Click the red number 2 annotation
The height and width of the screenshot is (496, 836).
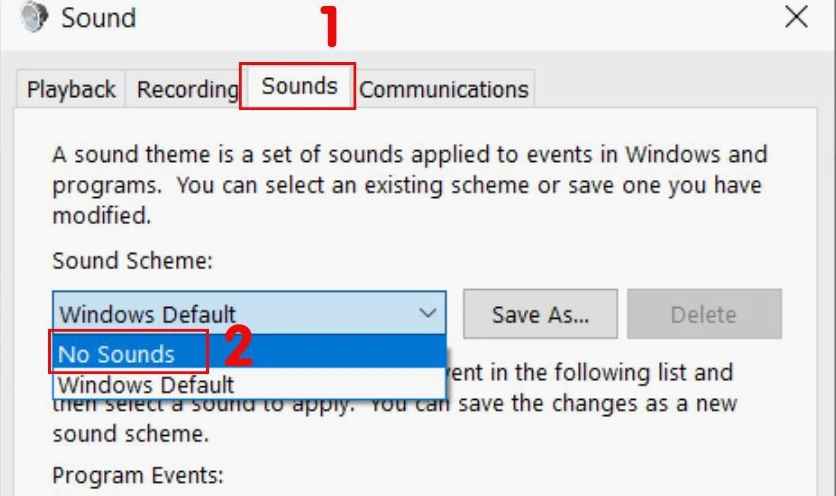[x=239, y=345]
